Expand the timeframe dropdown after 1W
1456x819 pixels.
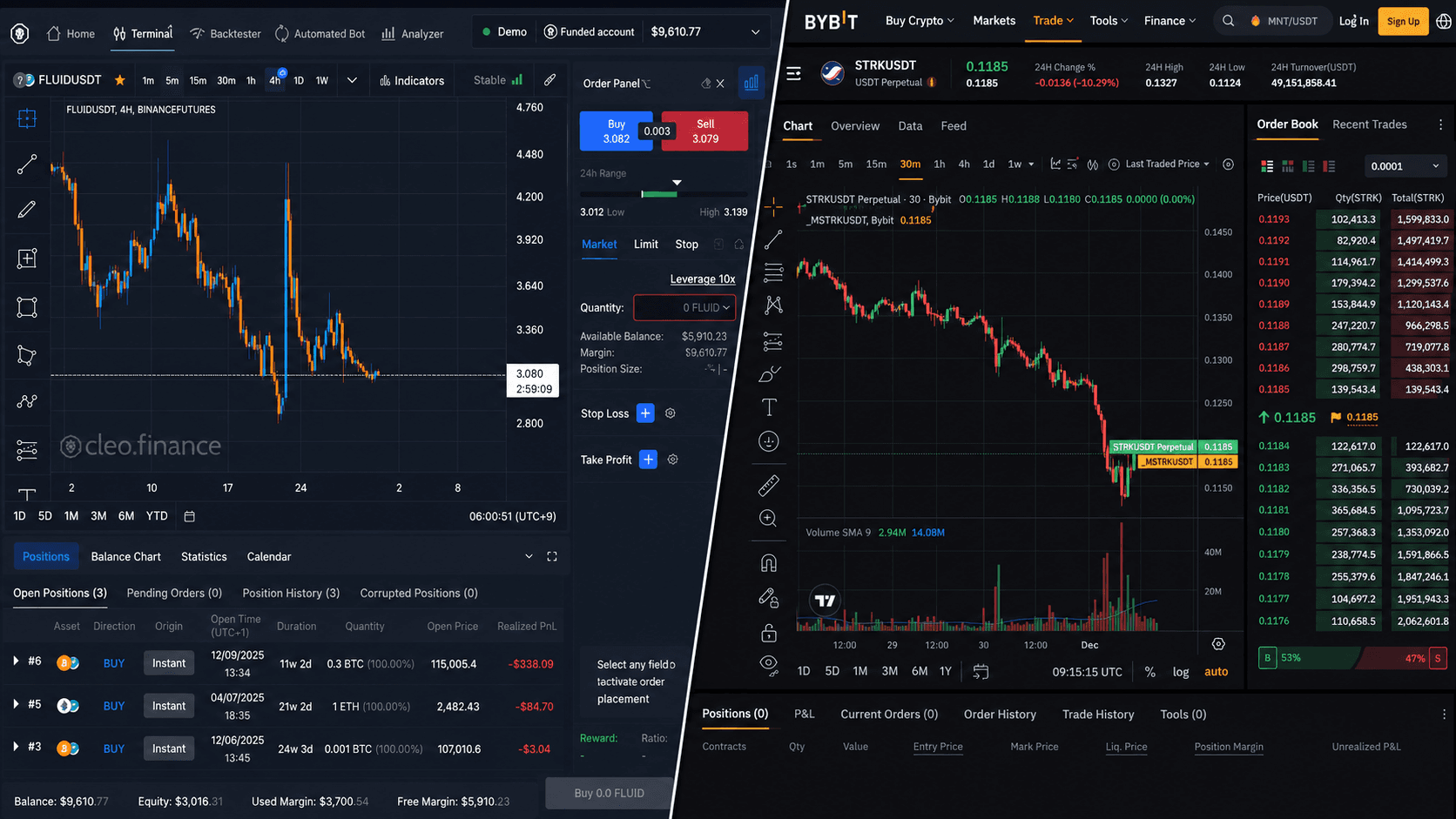click(352, 81)
